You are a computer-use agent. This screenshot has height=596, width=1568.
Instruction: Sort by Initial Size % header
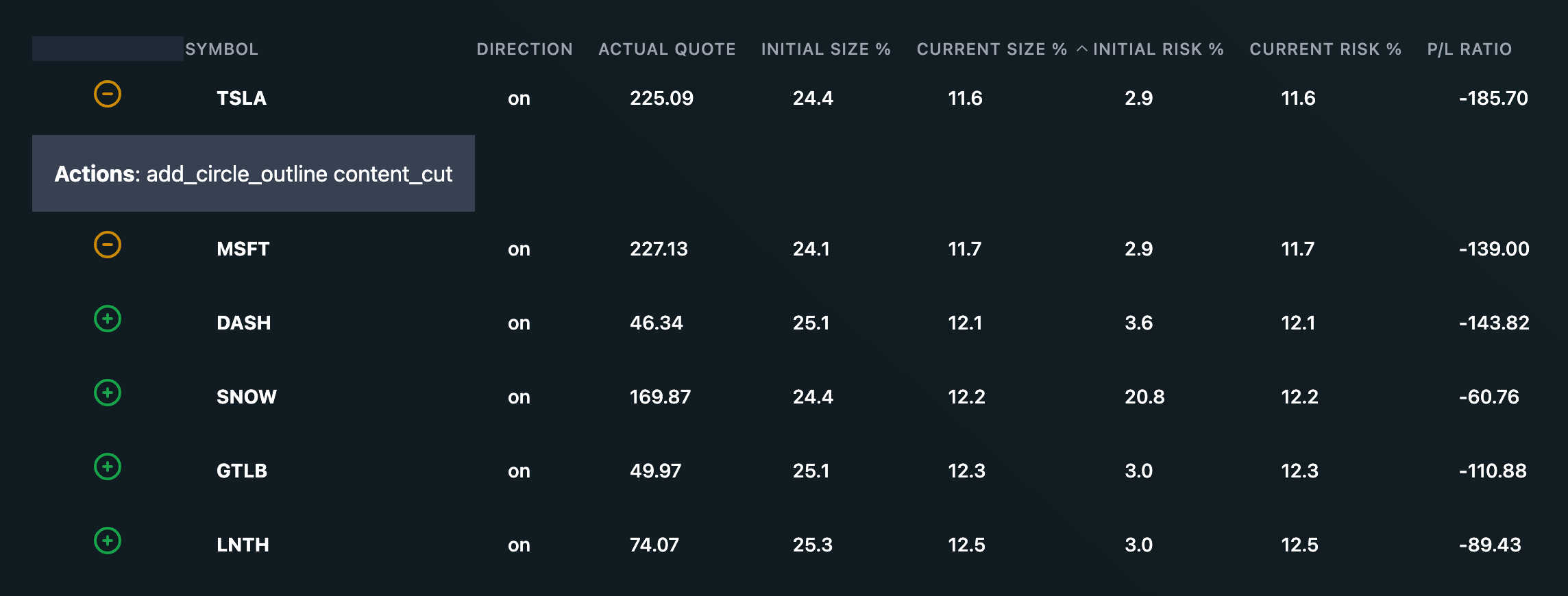[826, 49]
